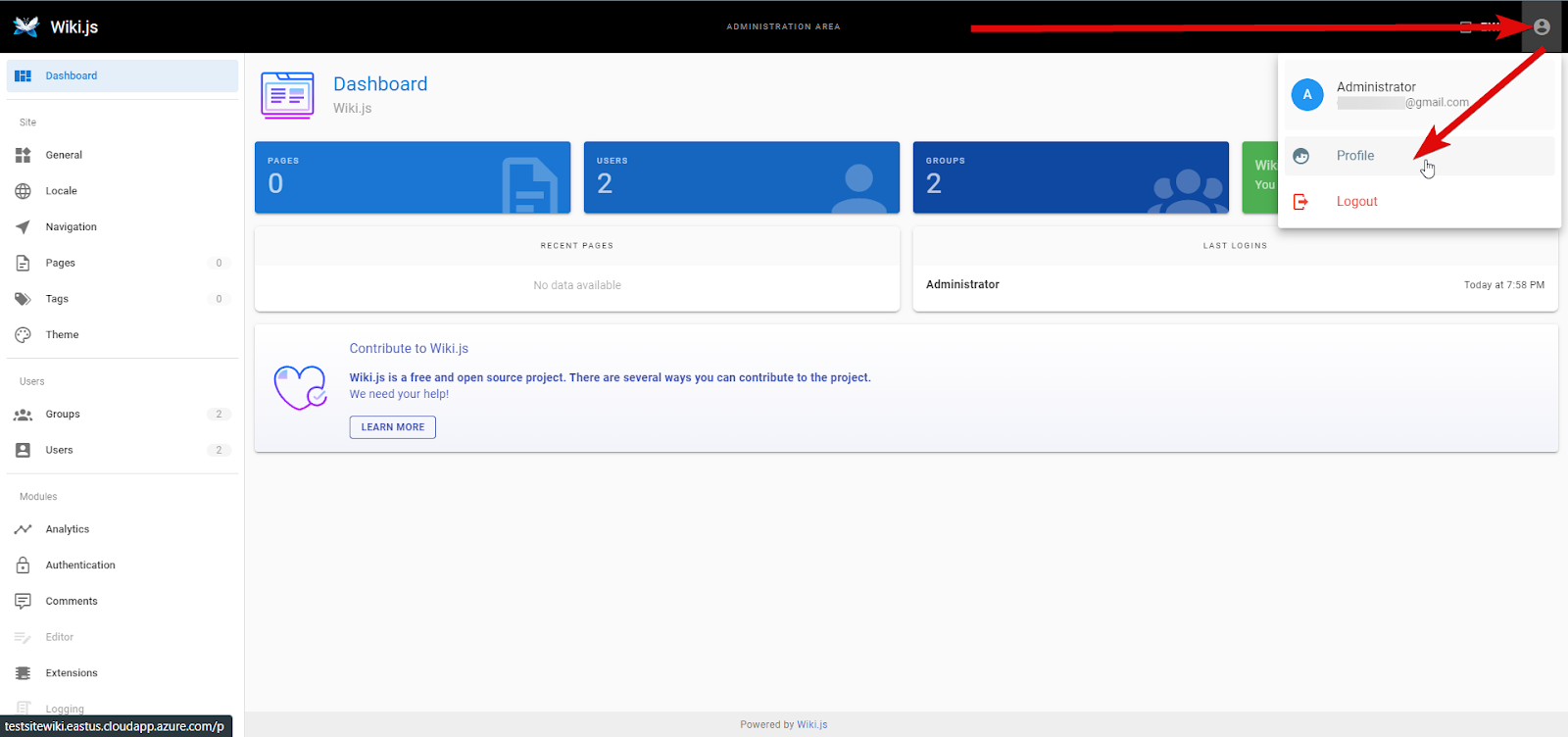
Task: Click the Administrator avatar circle labeled A
Action: (1307, 95)
